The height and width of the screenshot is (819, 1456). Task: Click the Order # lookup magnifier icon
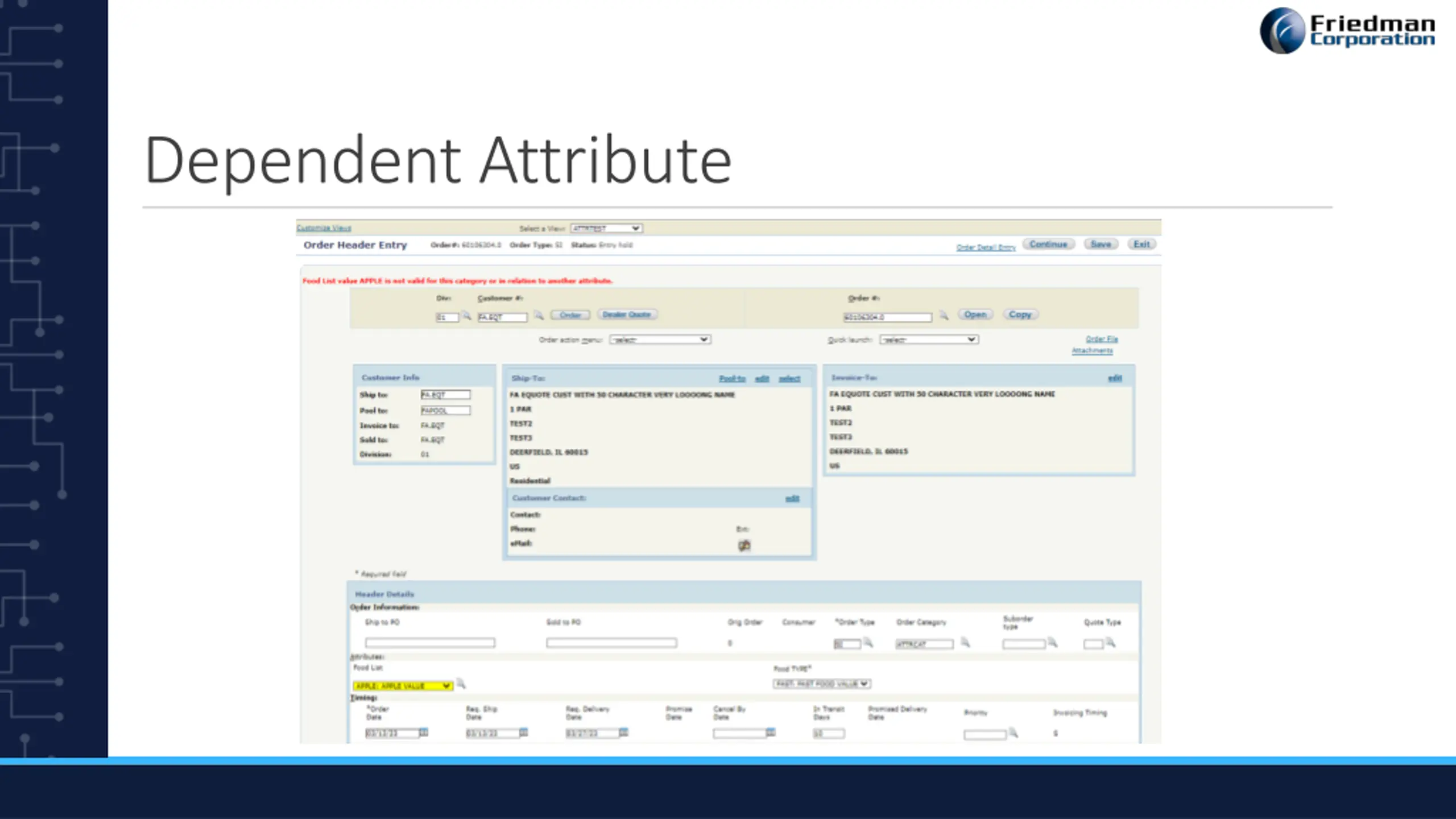coord(944,316)
